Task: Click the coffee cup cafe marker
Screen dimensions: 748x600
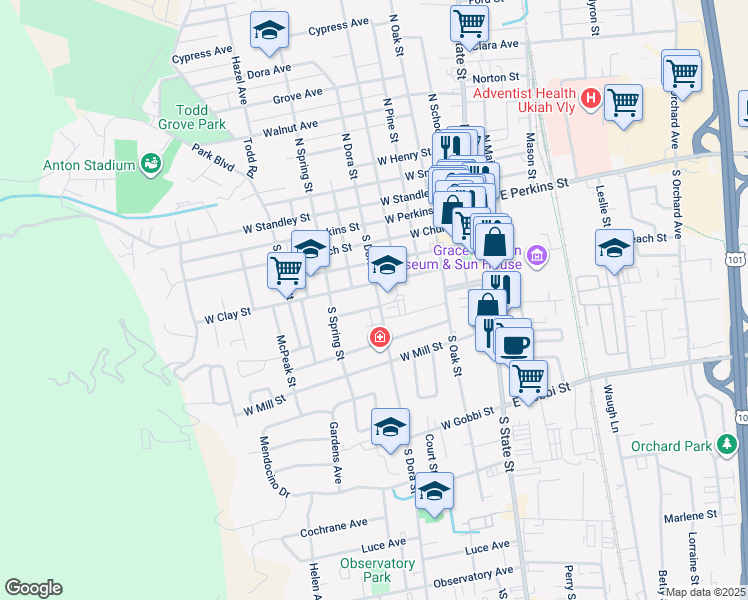Action: pyautogui.click(x=514, y=347)
